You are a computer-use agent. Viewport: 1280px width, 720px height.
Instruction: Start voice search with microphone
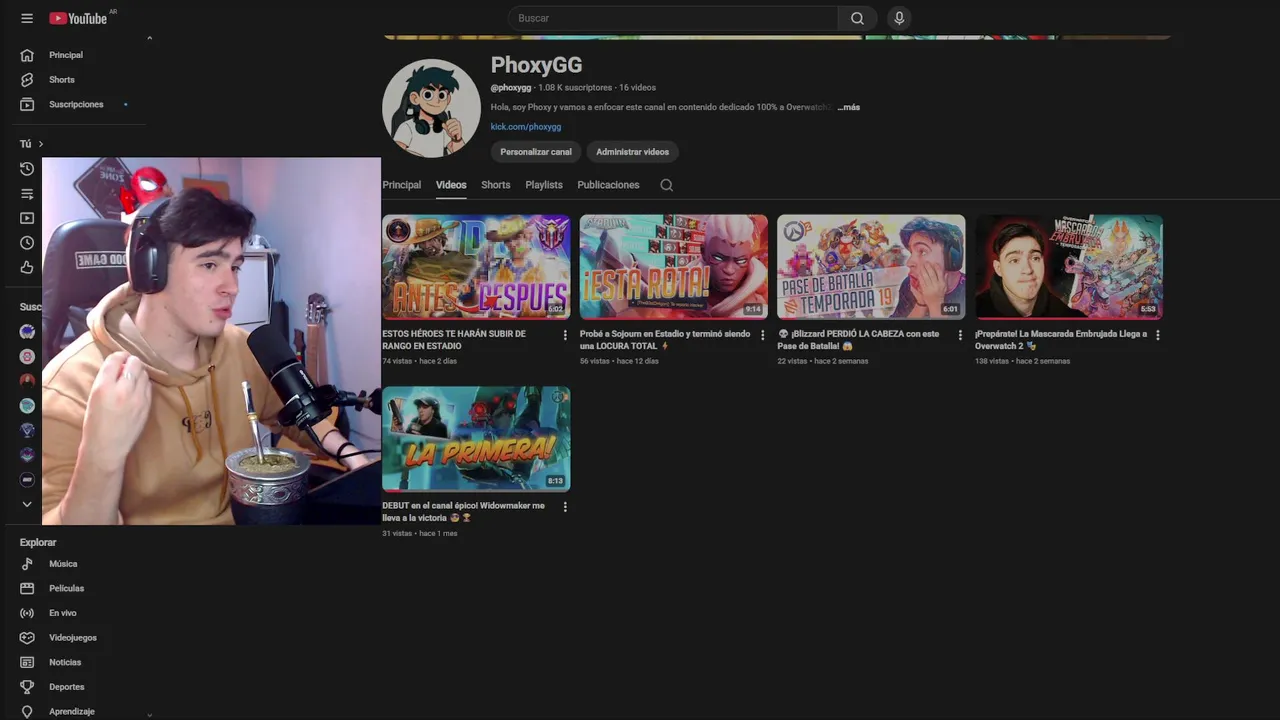point(899,18)
